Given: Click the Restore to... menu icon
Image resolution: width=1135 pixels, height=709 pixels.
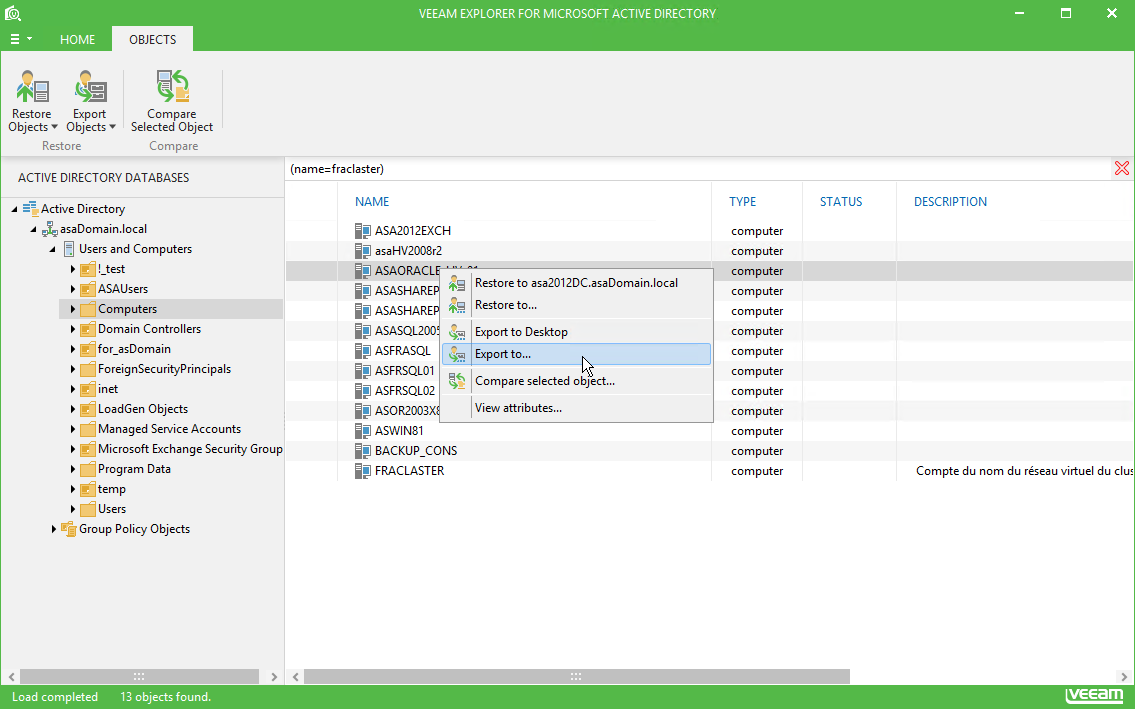Looking at the screenshot, I should pos(457,305).
